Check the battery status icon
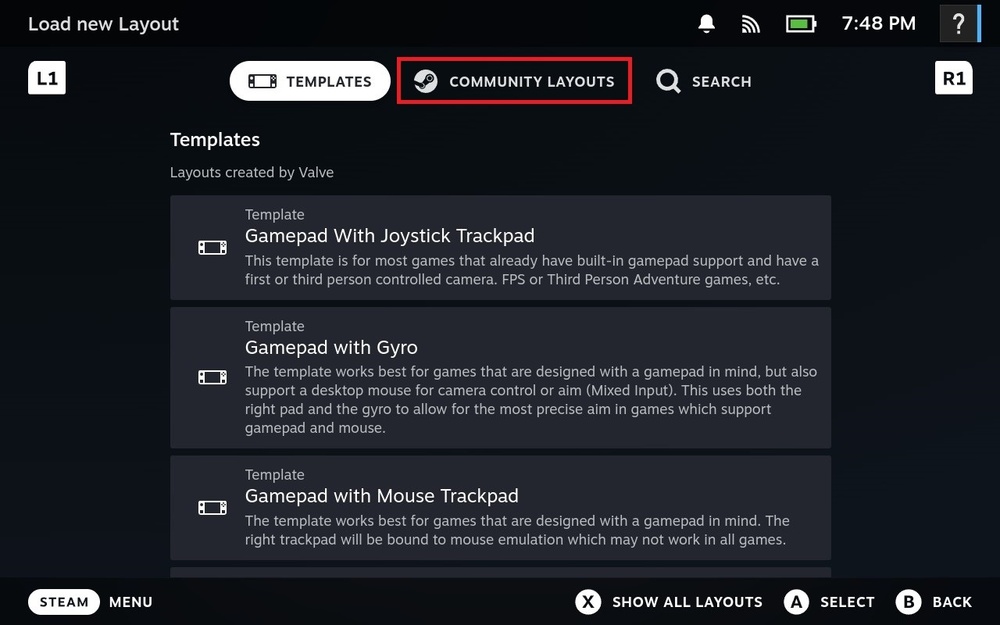1000x625 pixels. [801, 23]
